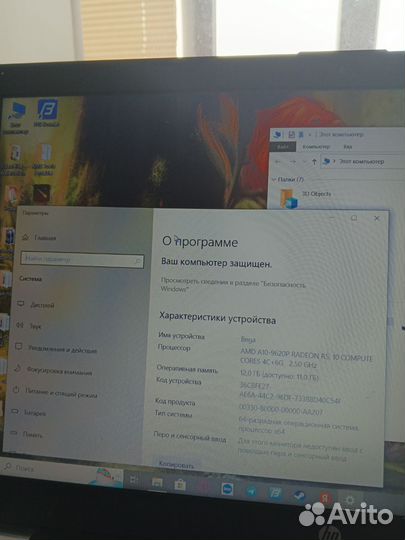This screenshot has height=540, width=405.
Task: Click the Копировать button under device specs
Action: pyautogui.click(x=176, y=465)
